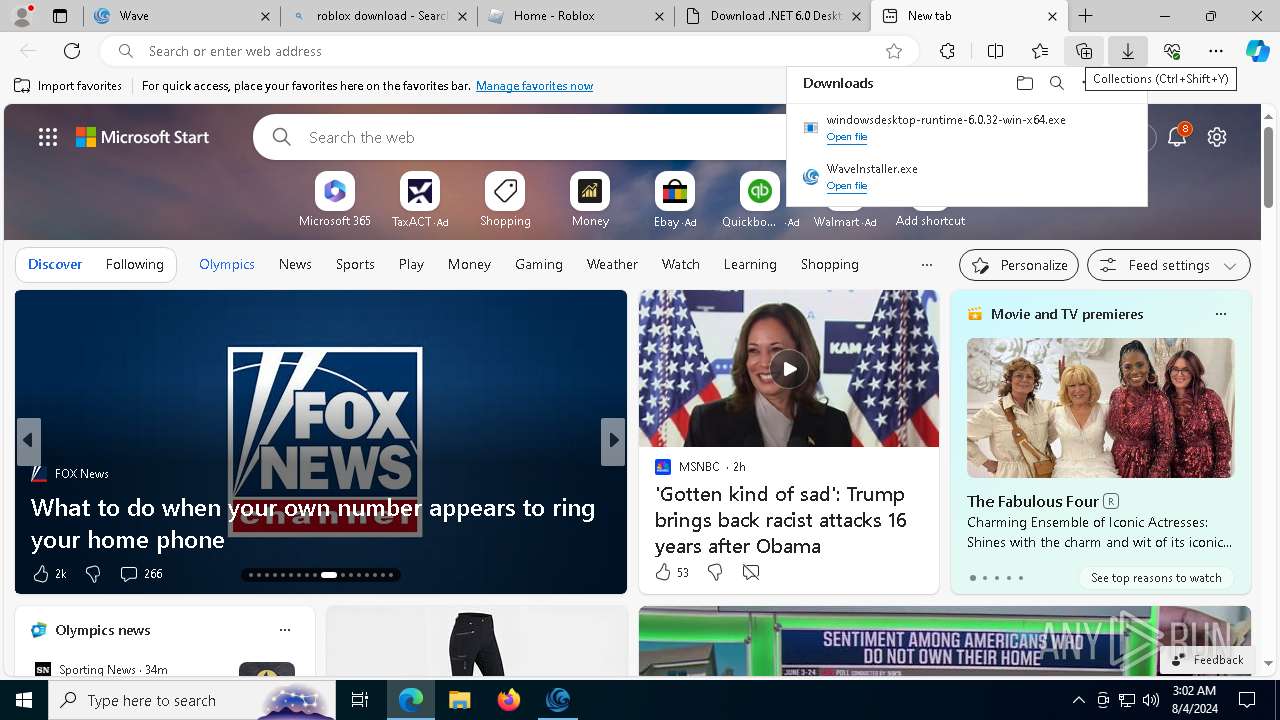Show more feed categories ellipsis

(927, 265)
